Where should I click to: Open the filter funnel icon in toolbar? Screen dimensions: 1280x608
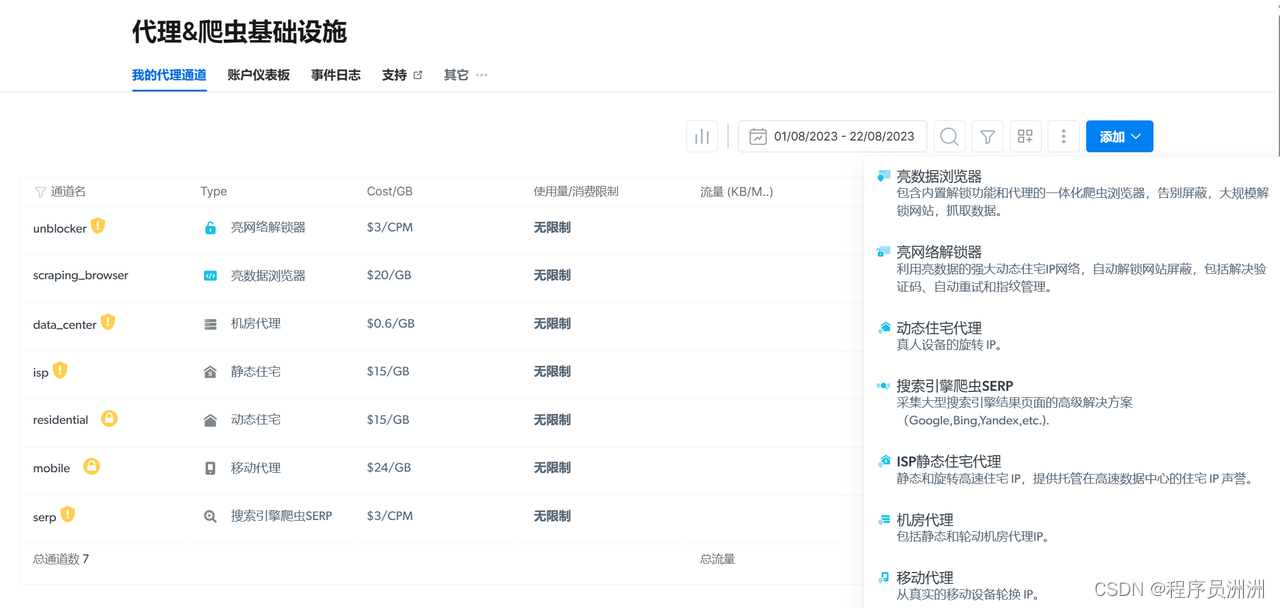pyautogui.click(x=988, y=137)
